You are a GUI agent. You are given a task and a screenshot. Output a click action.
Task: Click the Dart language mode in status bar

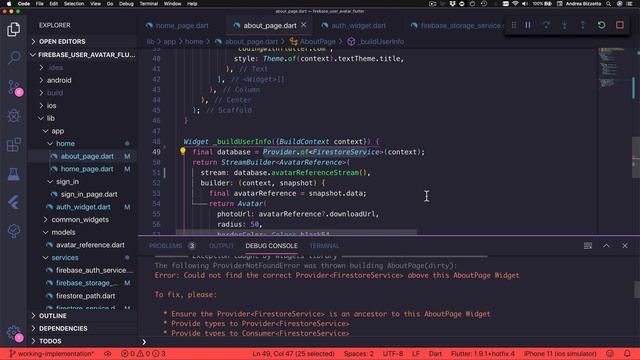pyautogui.click(x=435, y=353)
